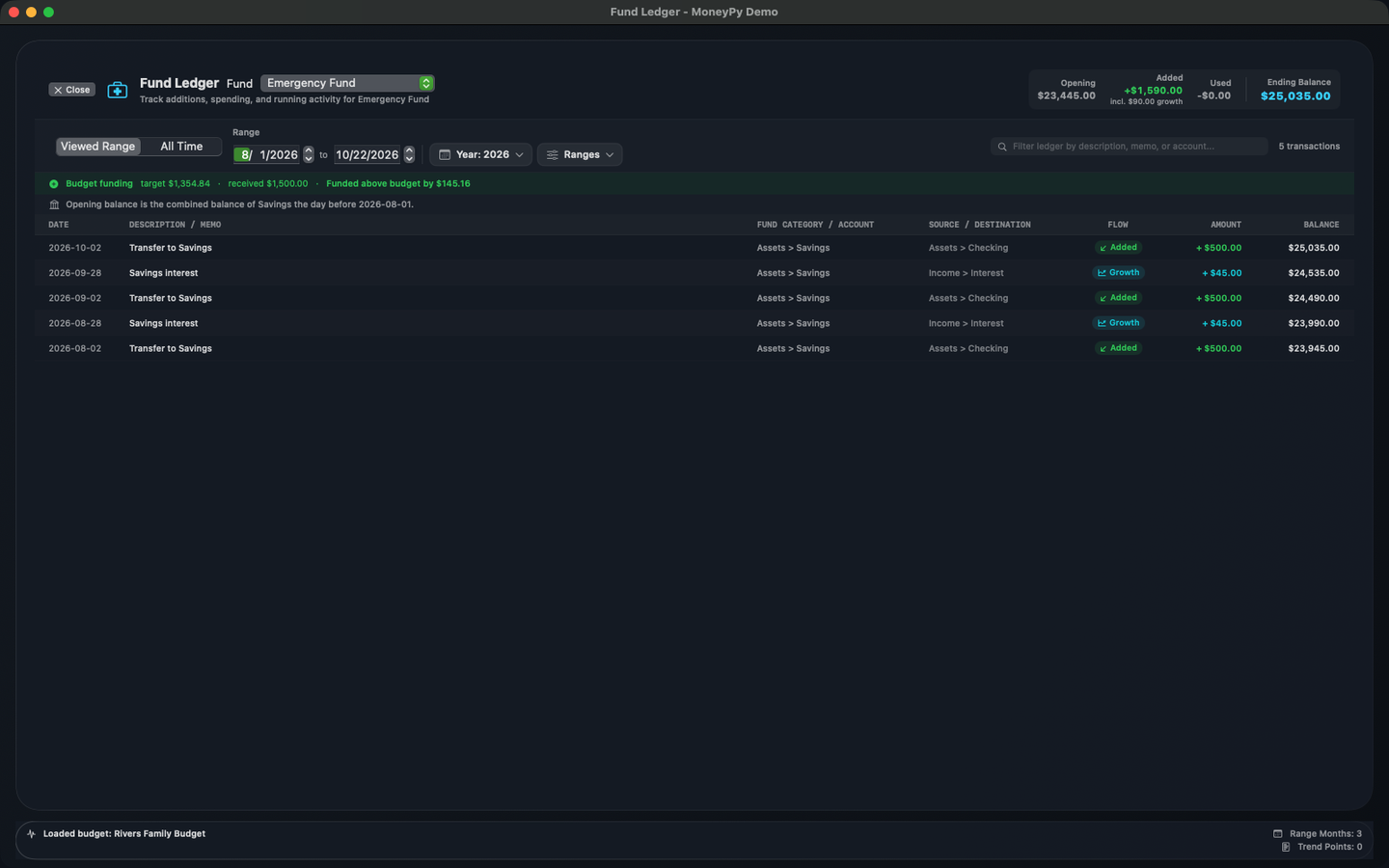This screenshot has height=868, width=1389.
Task: Select the 2026-09-28 Savings interest description
Action: click(x=163, y=273)
